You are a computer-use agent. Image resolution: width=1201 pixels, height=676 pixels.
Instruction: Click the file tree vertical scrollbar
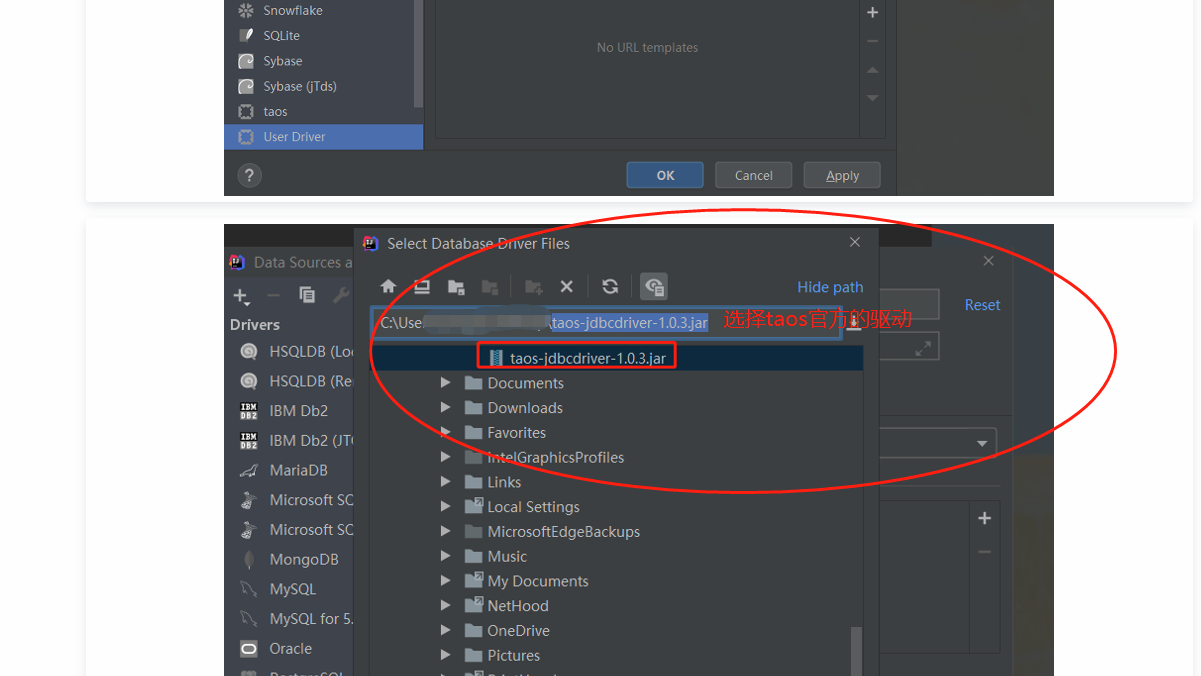856,650
